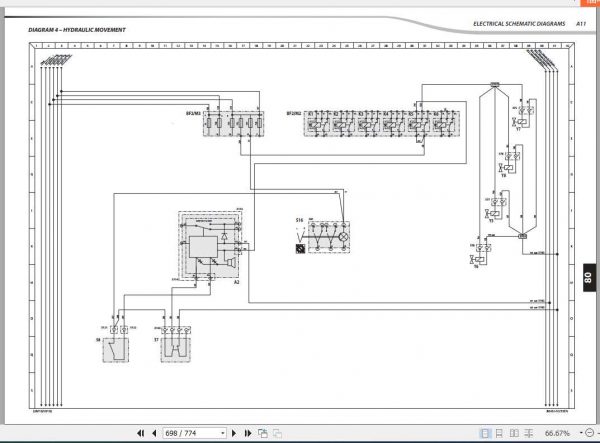Enable continuous scrolling page layout

(499, 433)
